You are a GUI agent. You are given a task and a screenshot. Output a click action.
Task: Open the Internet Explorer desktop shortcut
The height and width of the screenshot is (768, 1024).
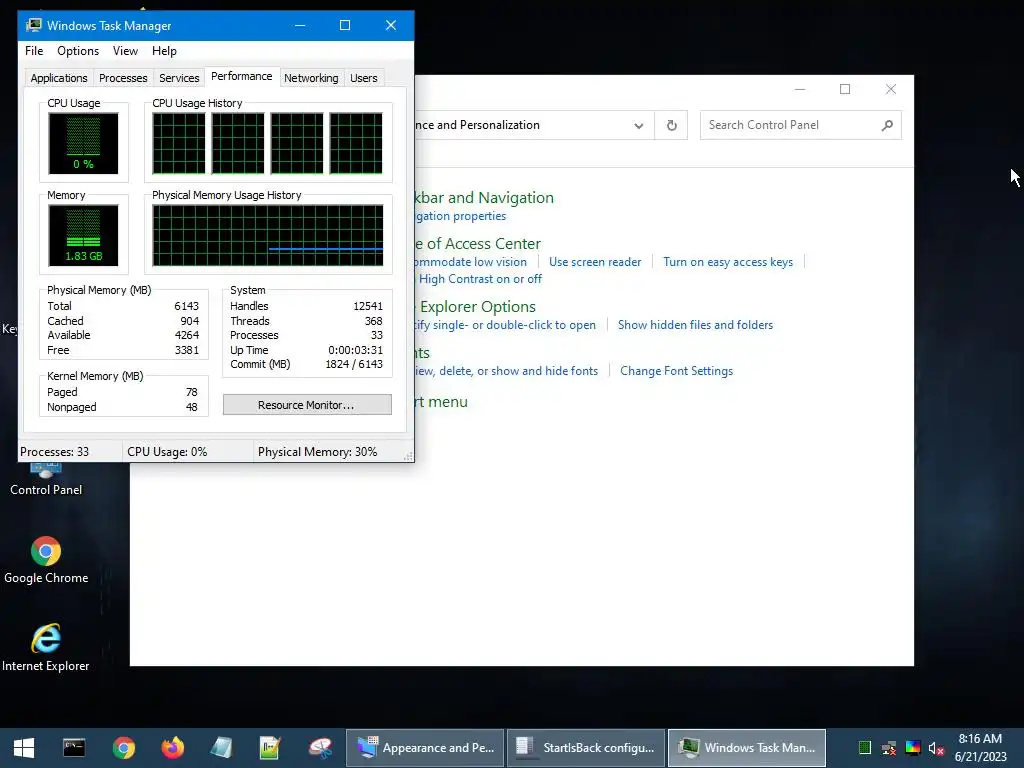click(x=46, y=648)
